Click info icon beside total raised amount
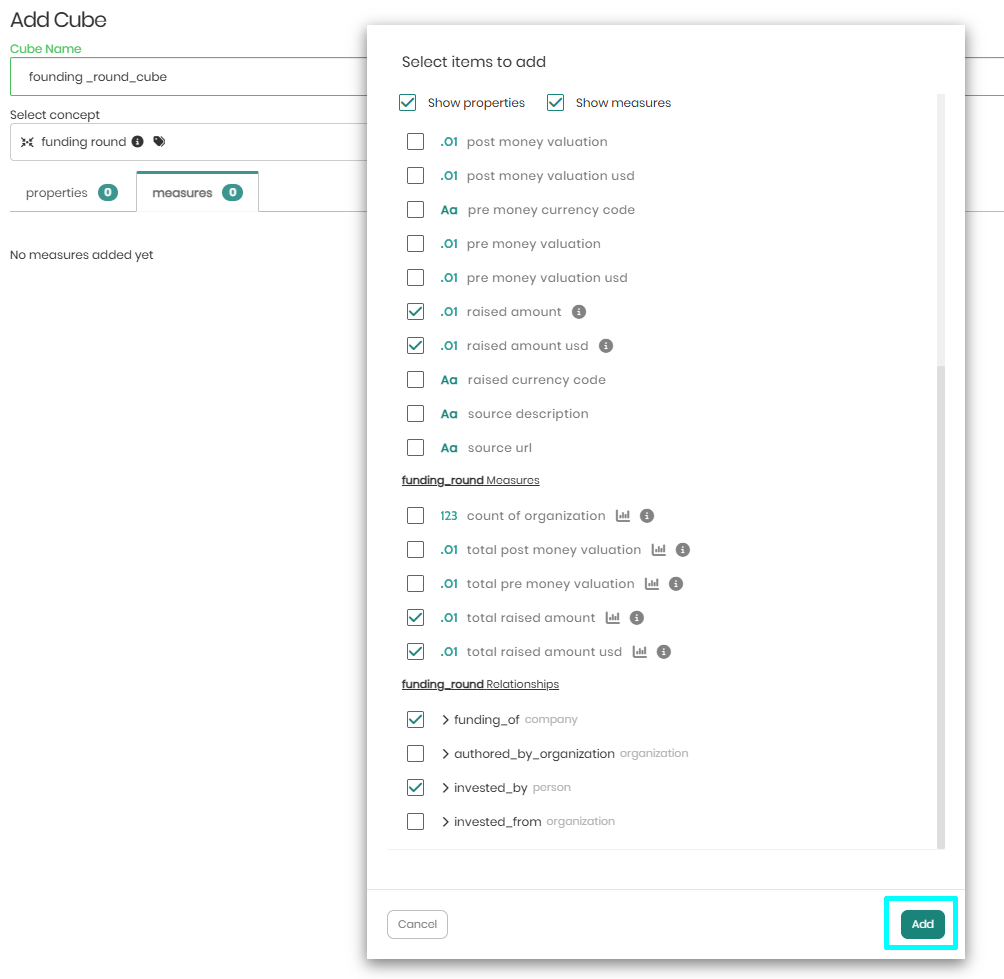The width and height of the screenshot is (1004, 979). (637, 618)
